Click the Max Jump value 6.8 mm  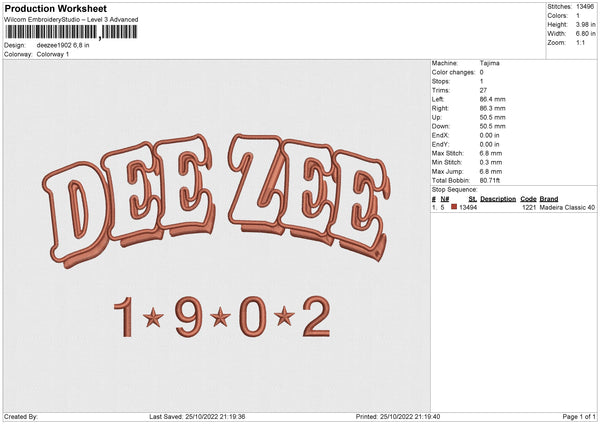491,171
